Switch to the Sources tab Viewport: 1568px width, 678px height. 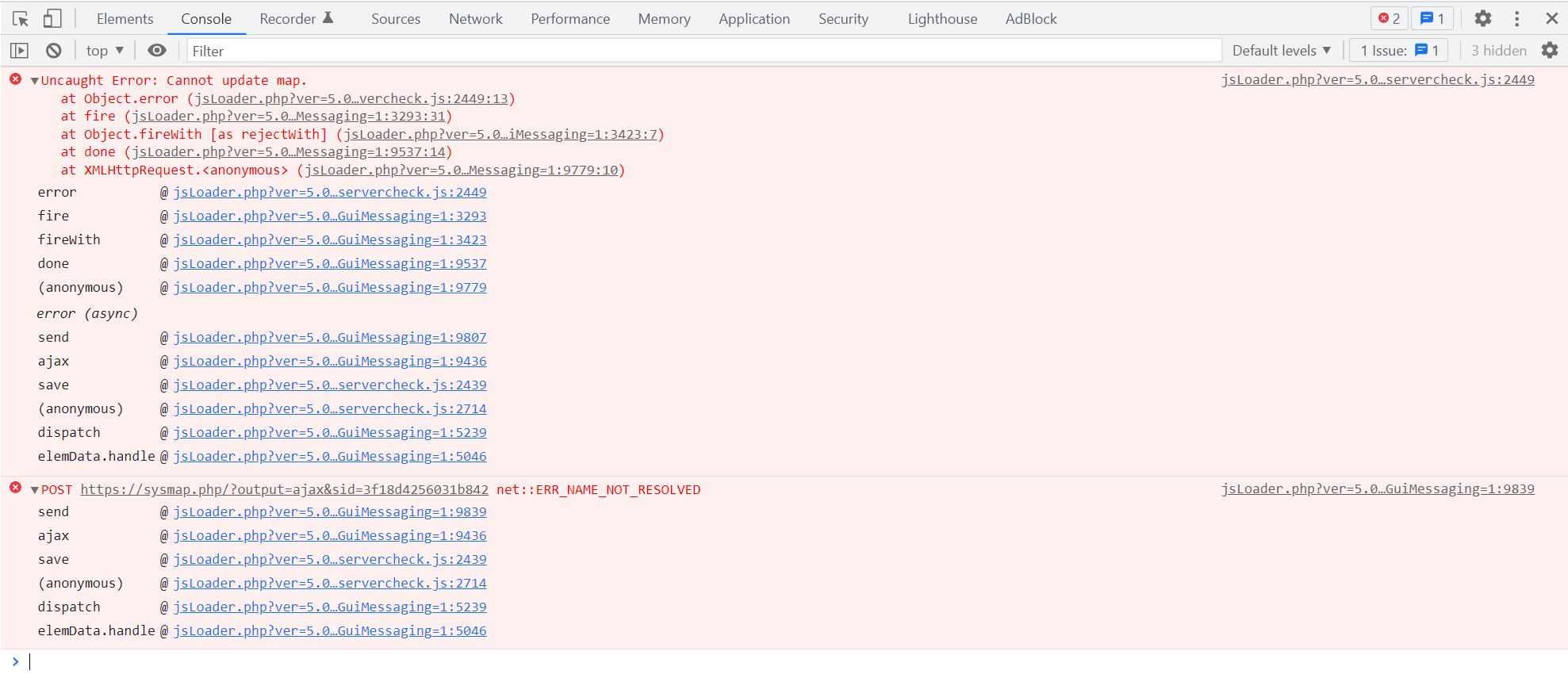(x=396, y=19)
